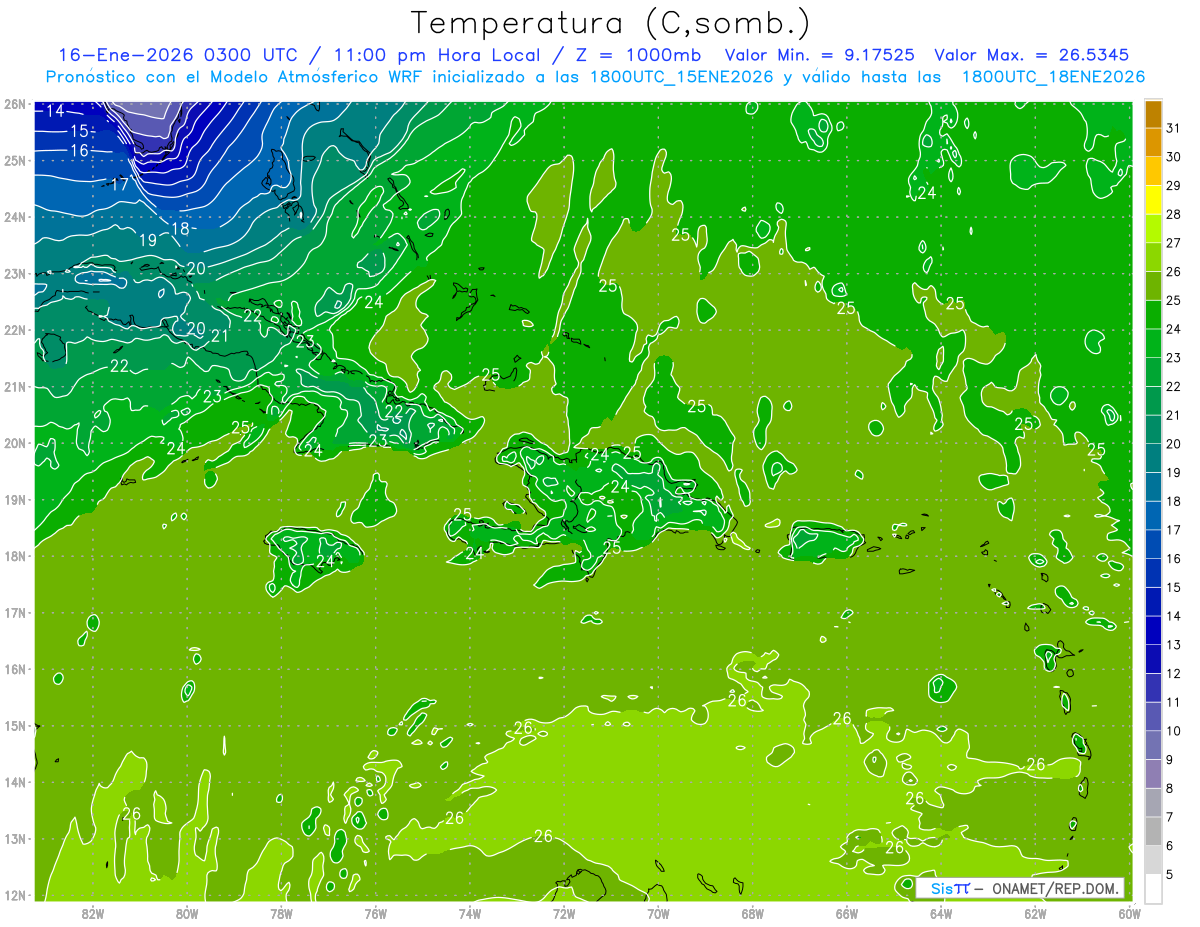Click the 15N latitude axis label

click(14, 726)
